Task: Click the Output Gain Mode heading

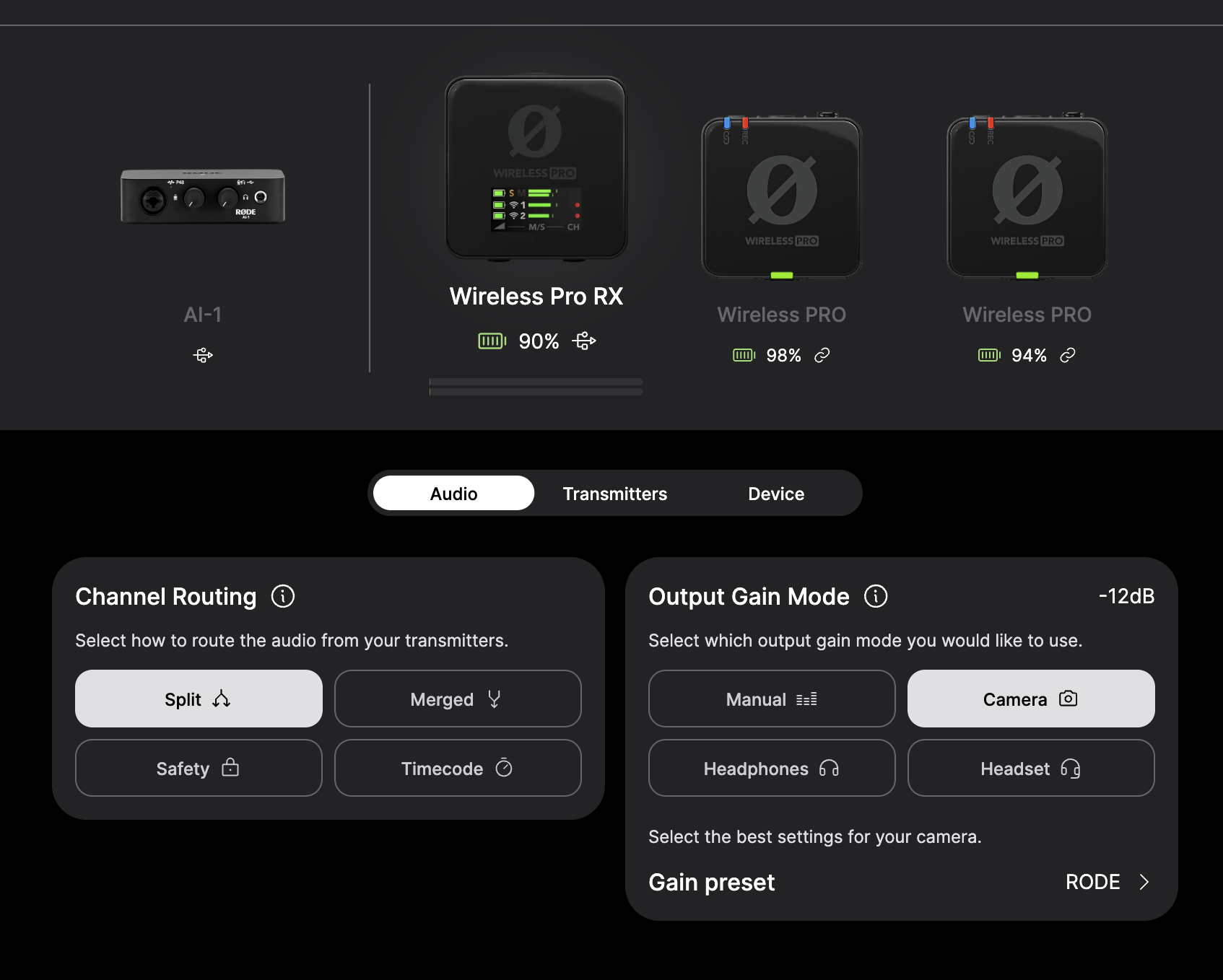Action: tap(749, 597)
